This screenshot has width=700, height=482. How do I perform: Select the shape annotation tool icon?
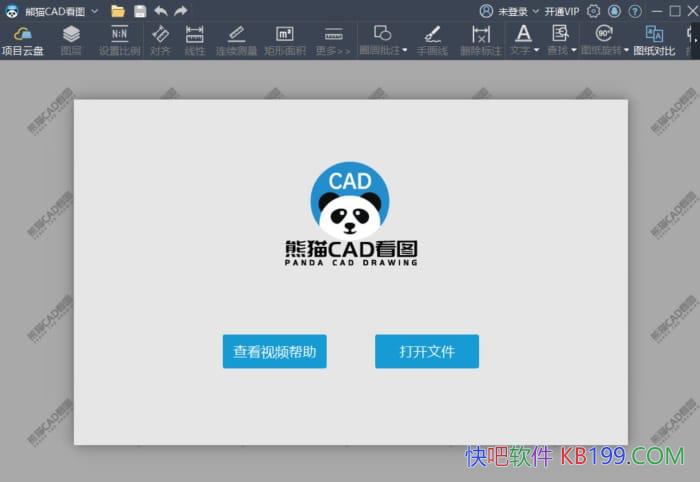coord(382,33)
